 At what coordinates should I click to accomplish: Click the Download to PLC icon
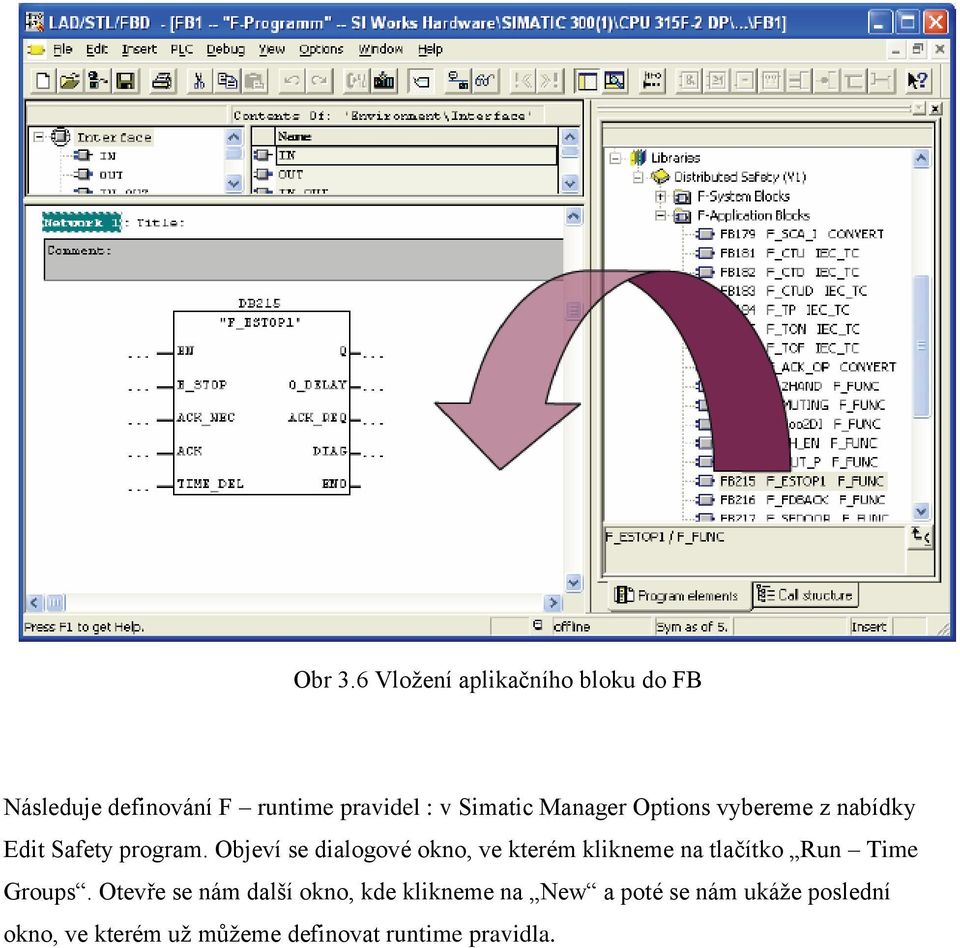click(384, 81)
